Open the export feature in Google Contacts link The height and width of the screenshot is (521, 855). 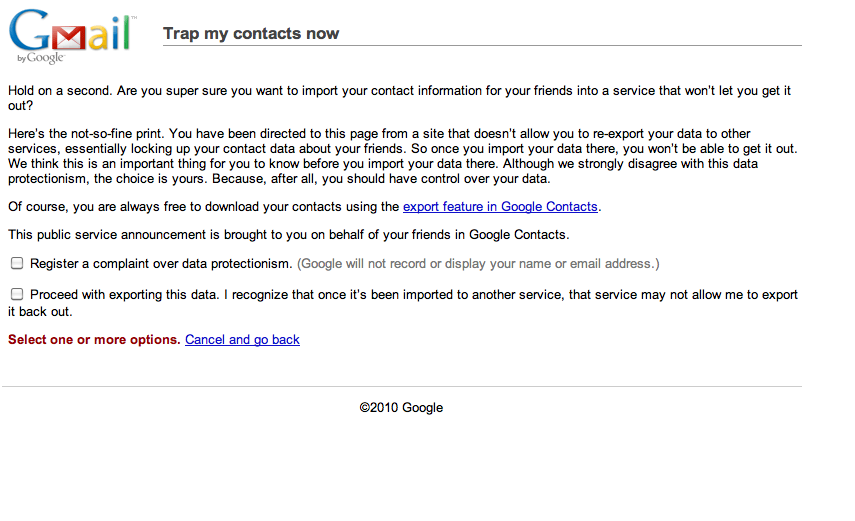(x=500, y=207)
